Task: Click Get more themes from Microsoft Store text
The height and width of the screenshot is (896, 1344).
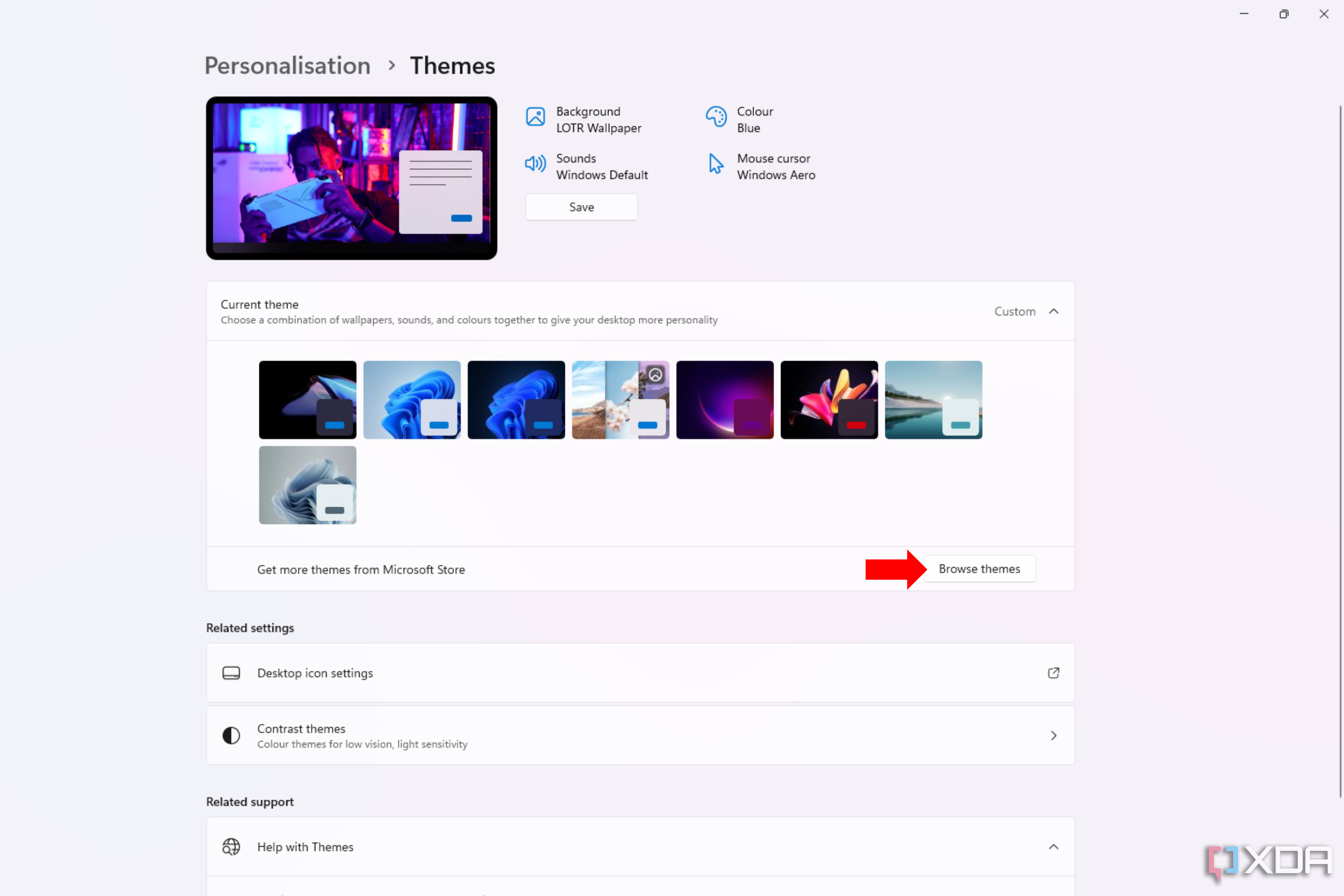Action: [361, 570]
